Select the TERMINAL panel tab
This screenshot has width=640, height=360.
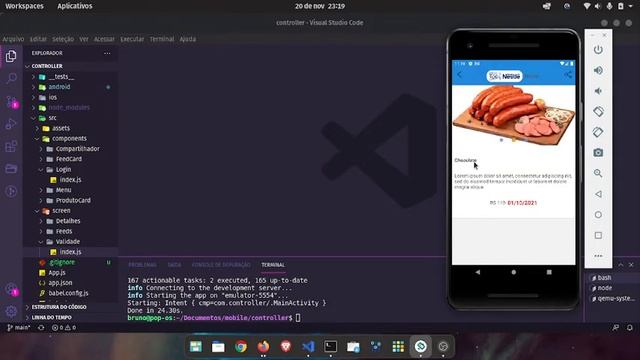pos(273,265)
